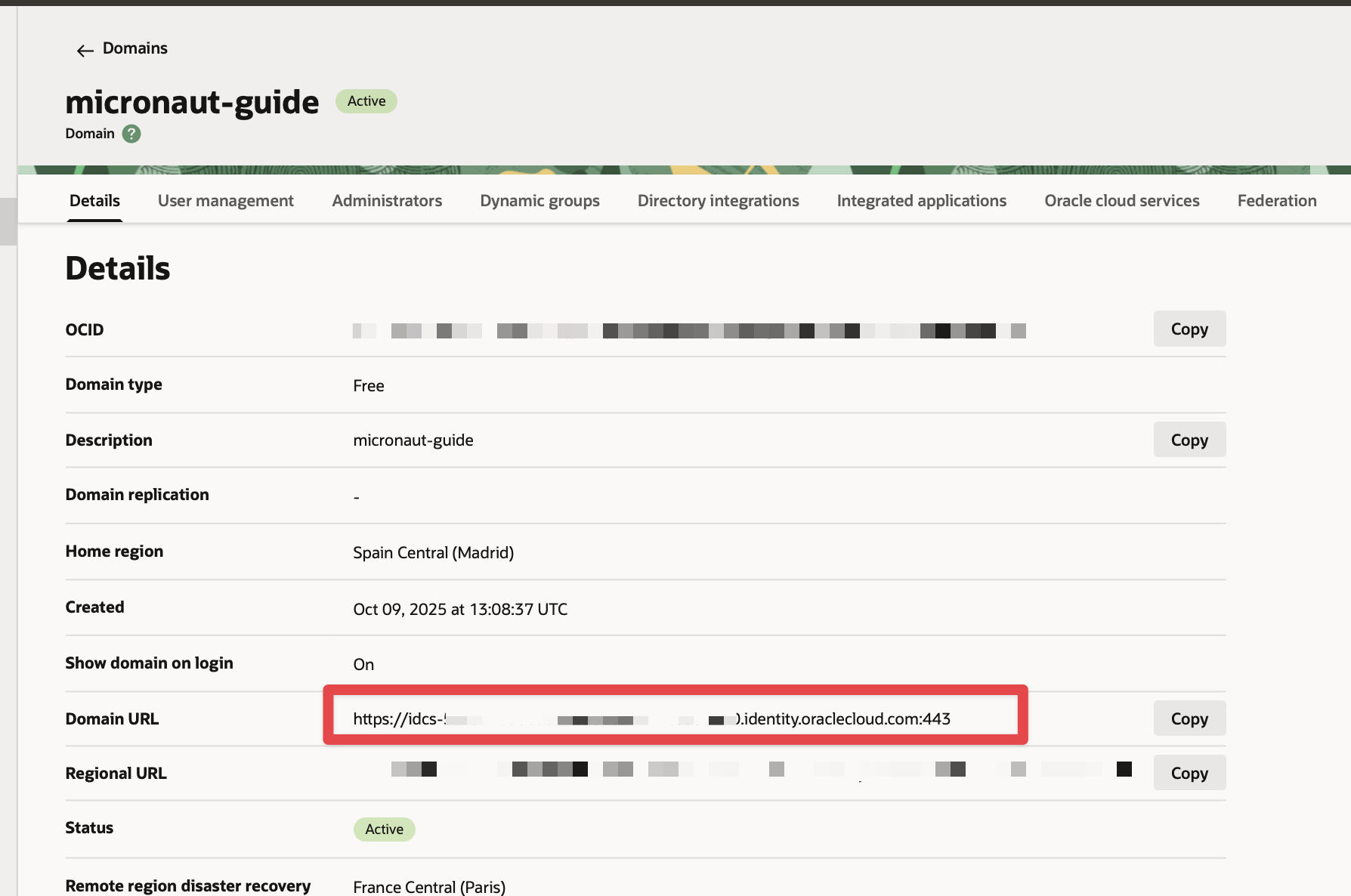
Task: Open the Administrators tab
Action: tap(387, 201)
